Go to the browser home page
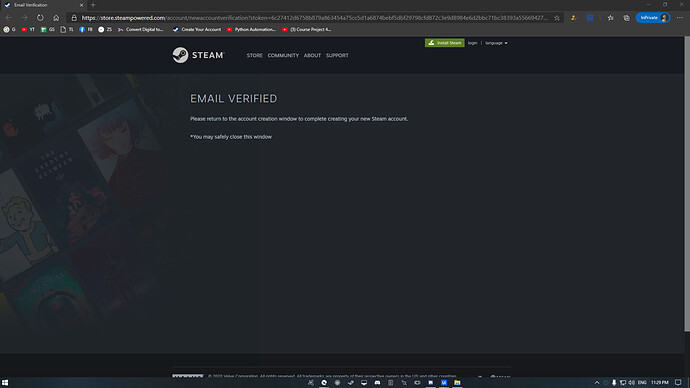Image resolution: width=690 pixels, height=388 pixels. pos(56,18)
